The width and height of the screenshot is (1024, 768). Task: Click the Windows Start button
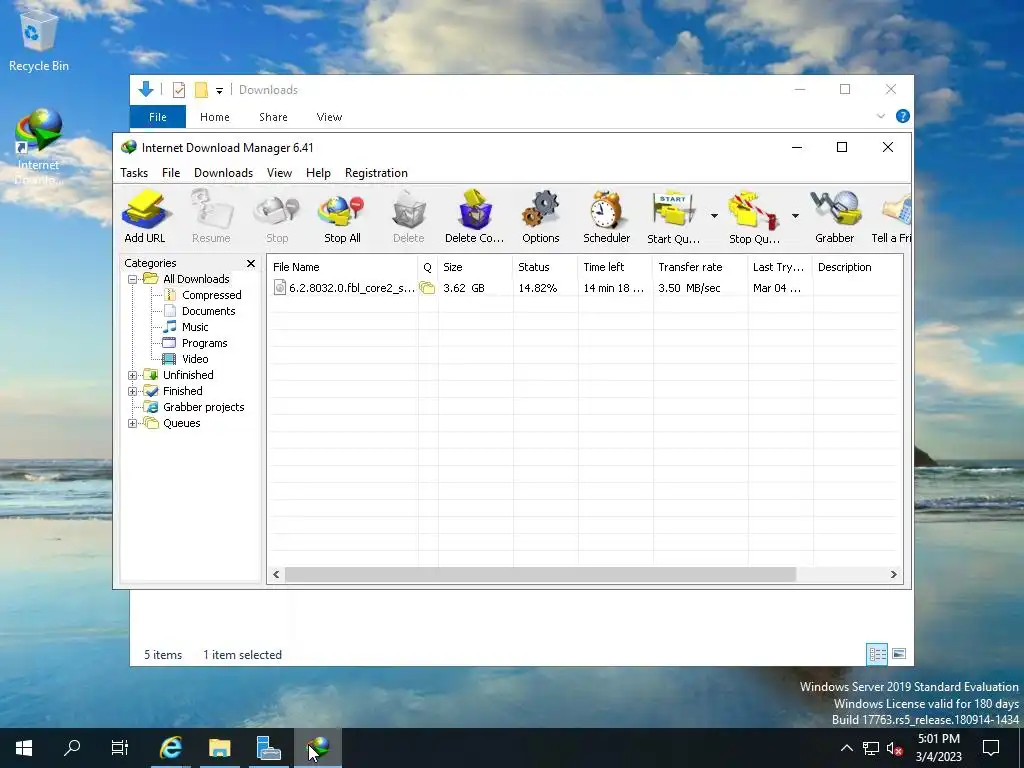[x=24, y=748]
